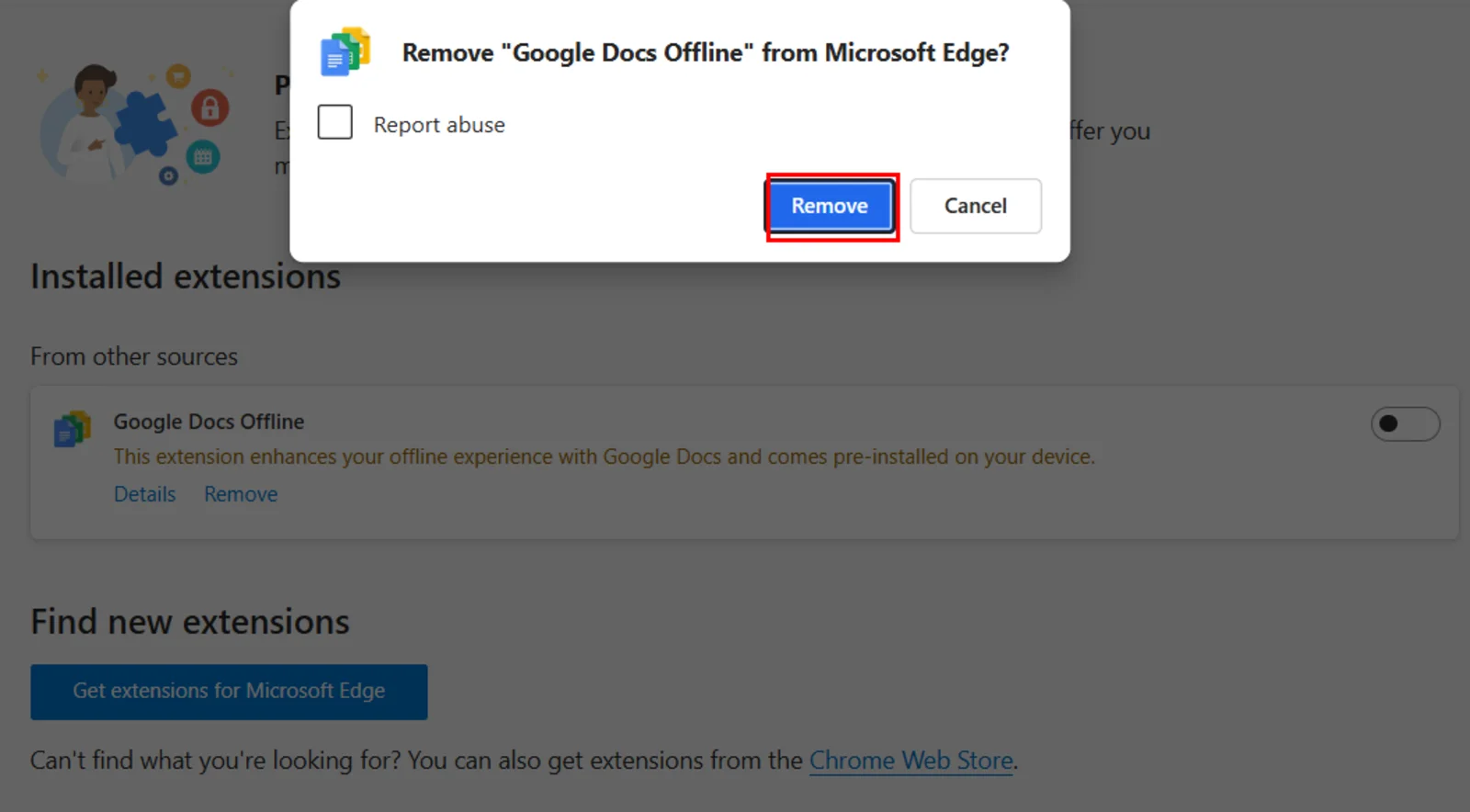Image resolution: width=1470 pixels, height=812 pixels.
Task: Toggle the Google Docs Offline enable switch
Action: (1404, 424)
